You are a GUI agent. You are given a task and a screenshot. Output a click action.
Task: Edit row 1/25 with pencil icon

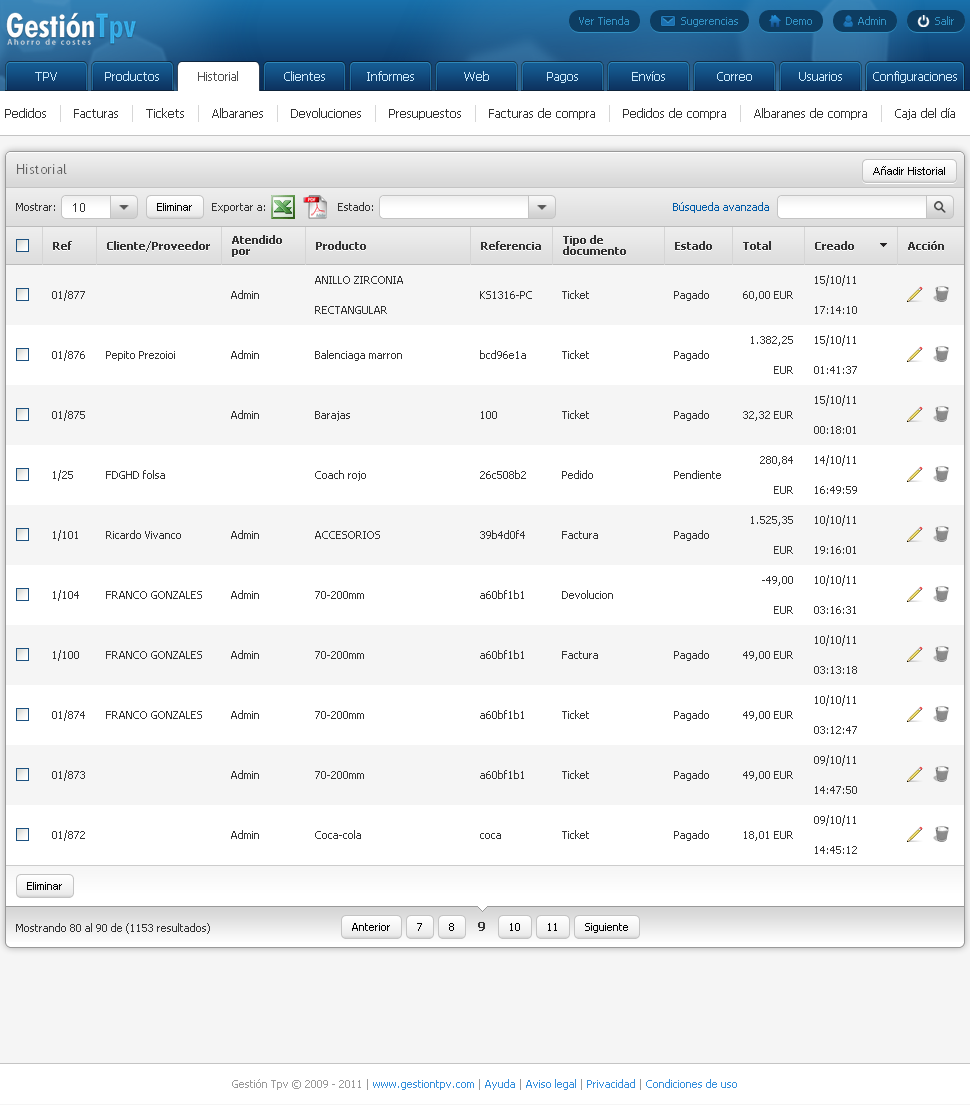click(914, 474)
